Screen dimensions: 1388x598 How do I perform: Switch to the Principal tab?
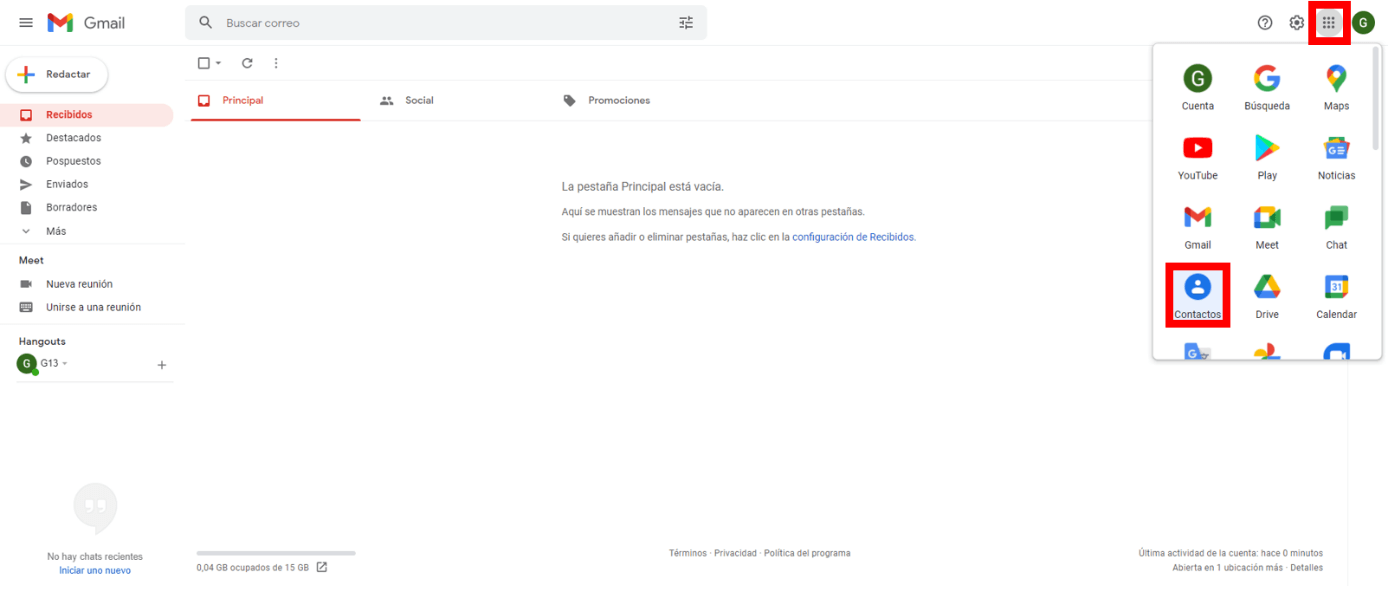coord(275,100)
